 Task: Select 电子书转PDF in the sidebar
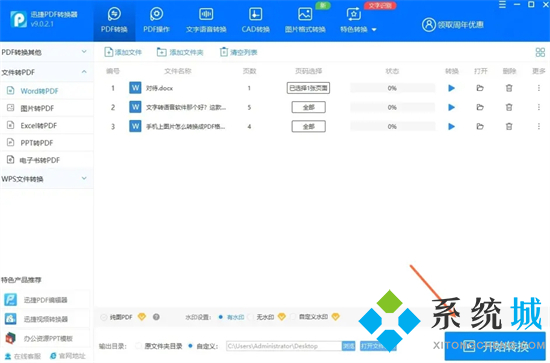tap(46, 160)
